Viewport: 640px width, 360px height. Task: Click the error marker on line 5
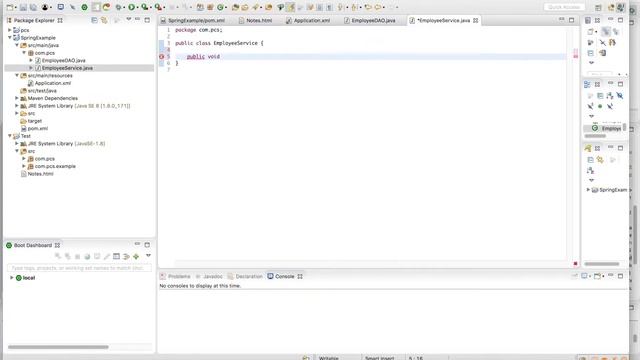click(162, 56)
